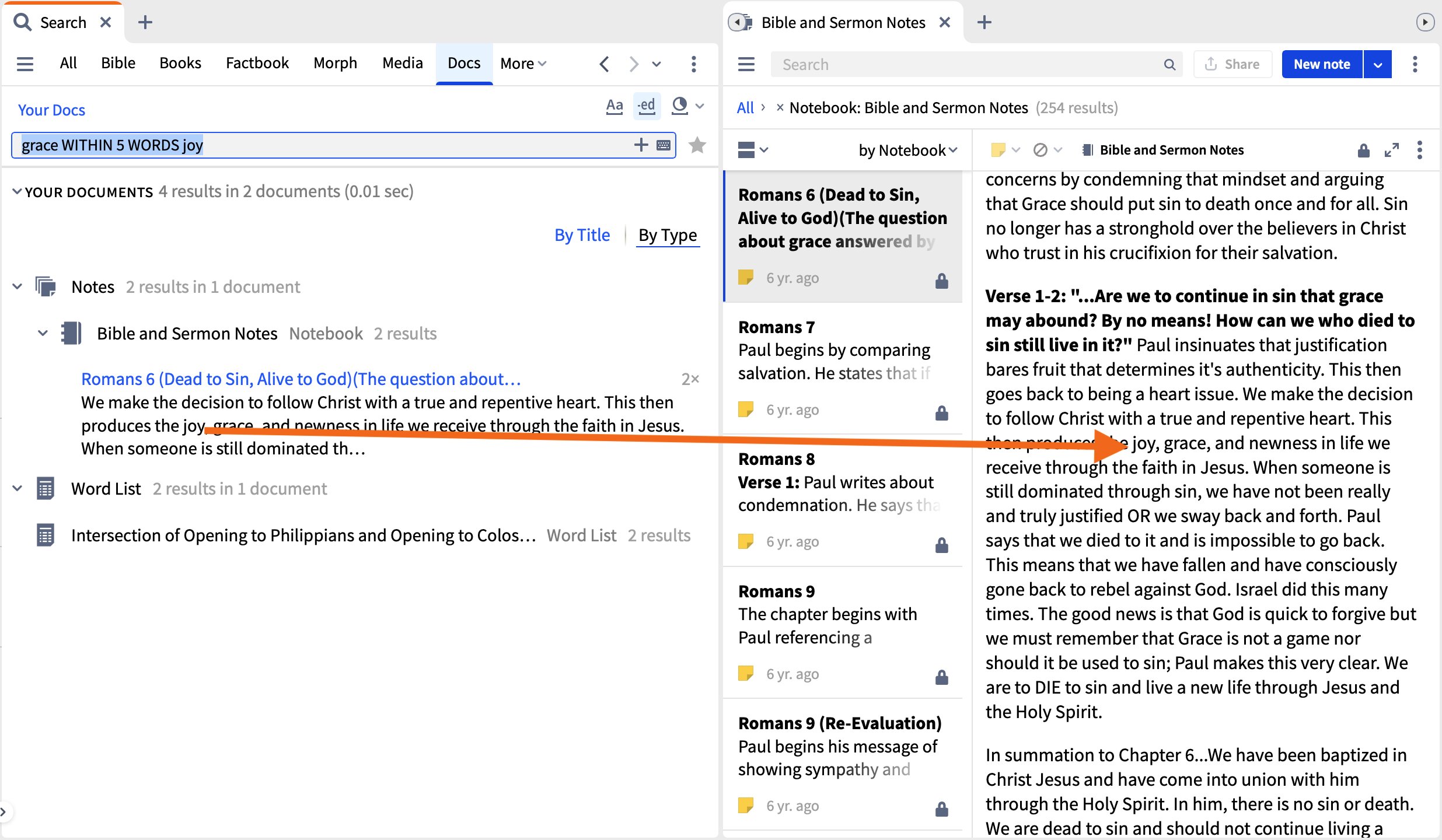
Task: Sort results By Title
Action: 582,235
